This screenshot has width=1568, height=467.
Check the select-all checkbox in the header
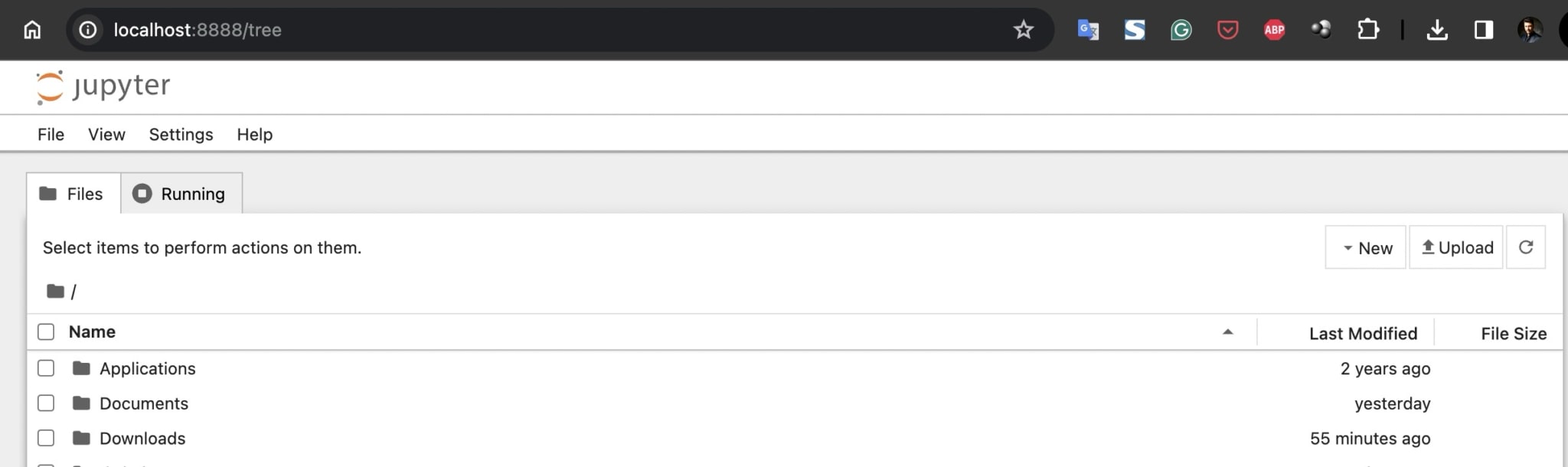(x=46, y=331)
